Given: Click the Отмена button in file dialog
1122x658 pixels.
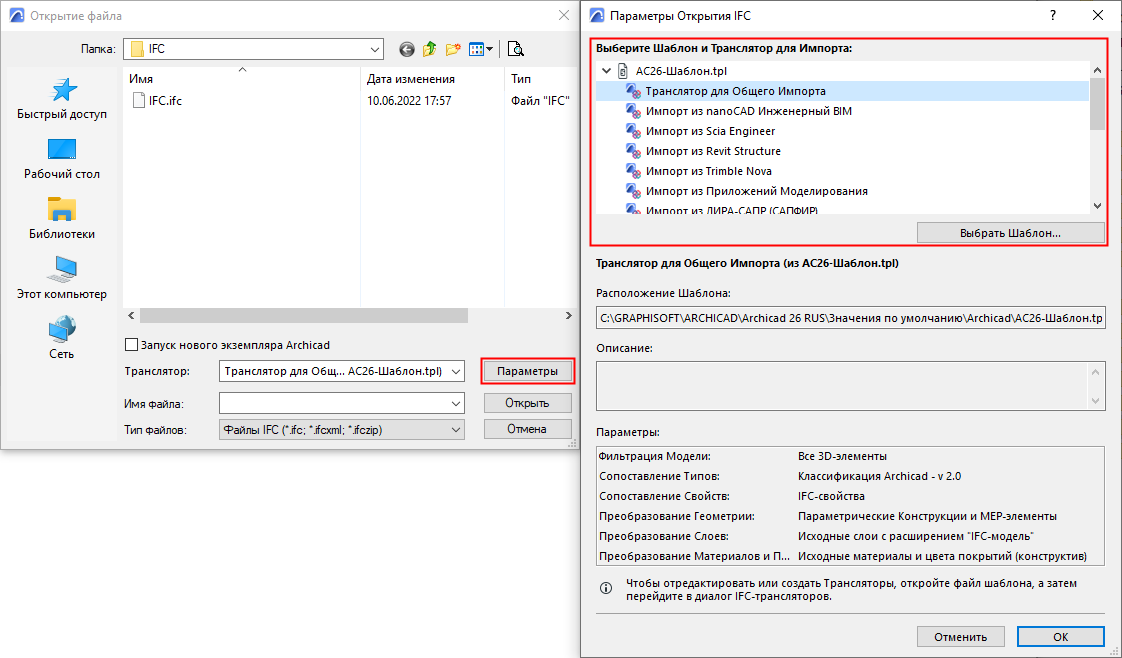Looking at the screenshot, I should click(x=528, y=429).
